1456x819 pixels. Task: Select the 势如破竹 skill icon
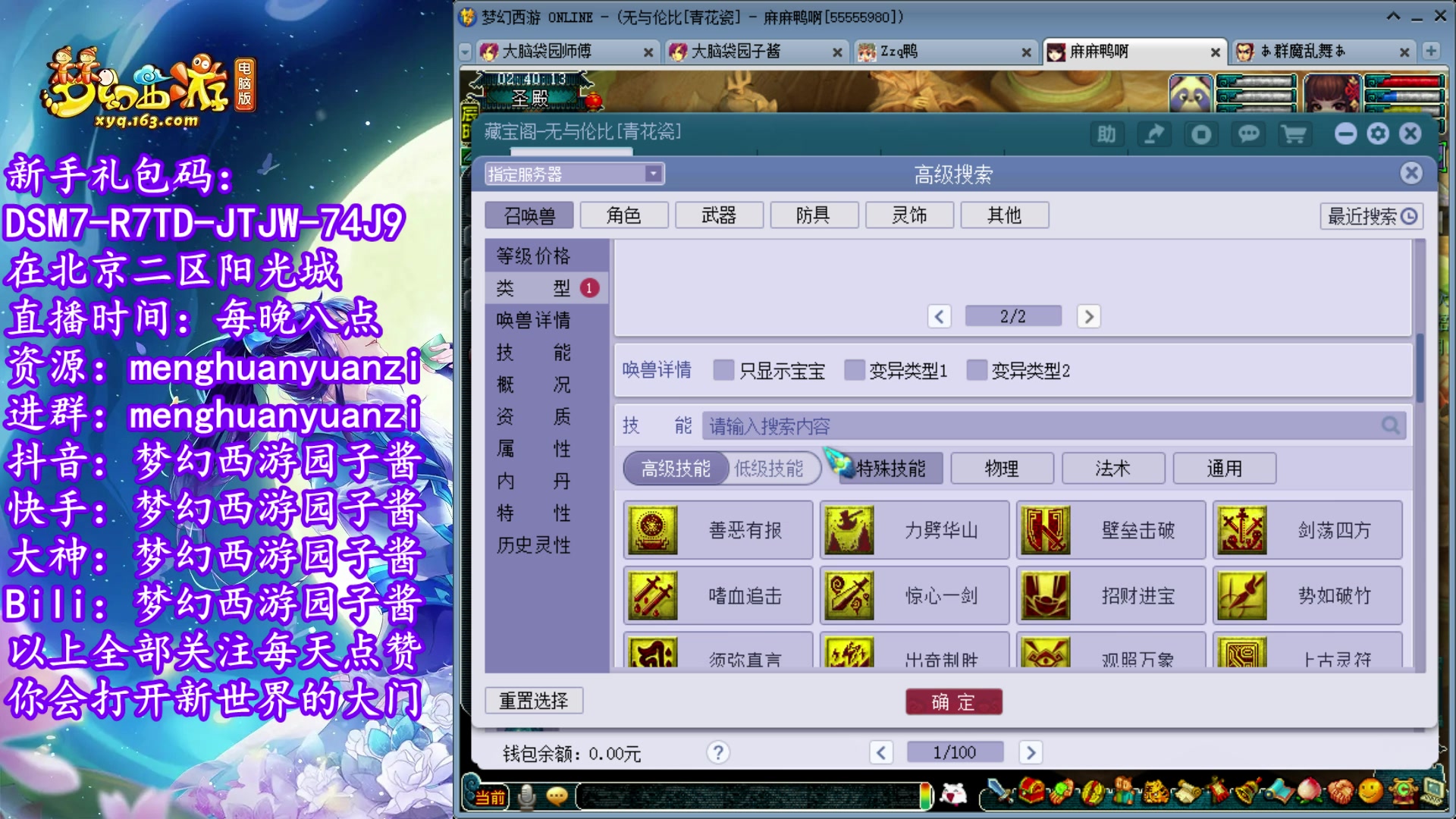(1242, 596)
